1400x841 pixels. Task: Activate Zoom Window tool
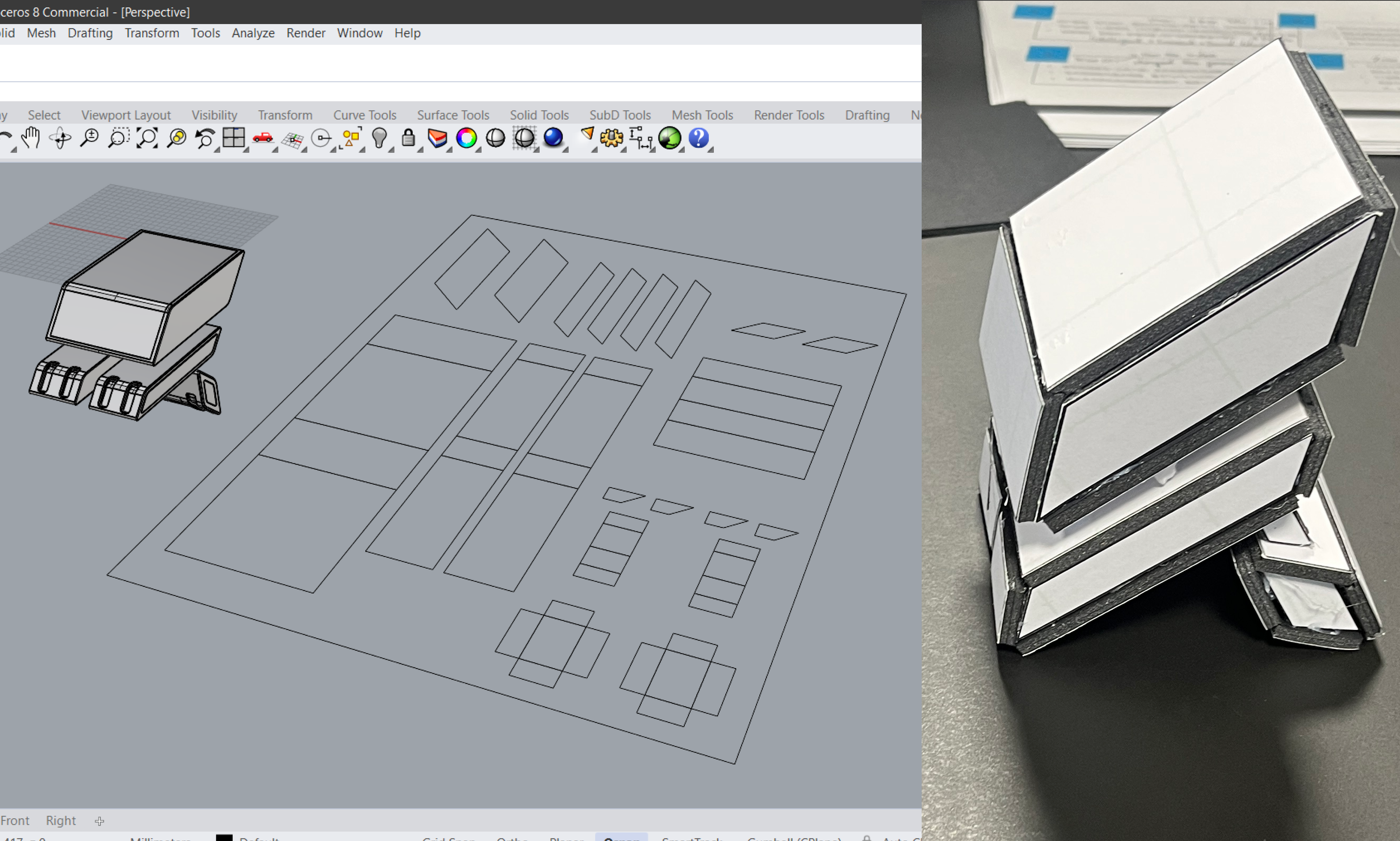118,138
